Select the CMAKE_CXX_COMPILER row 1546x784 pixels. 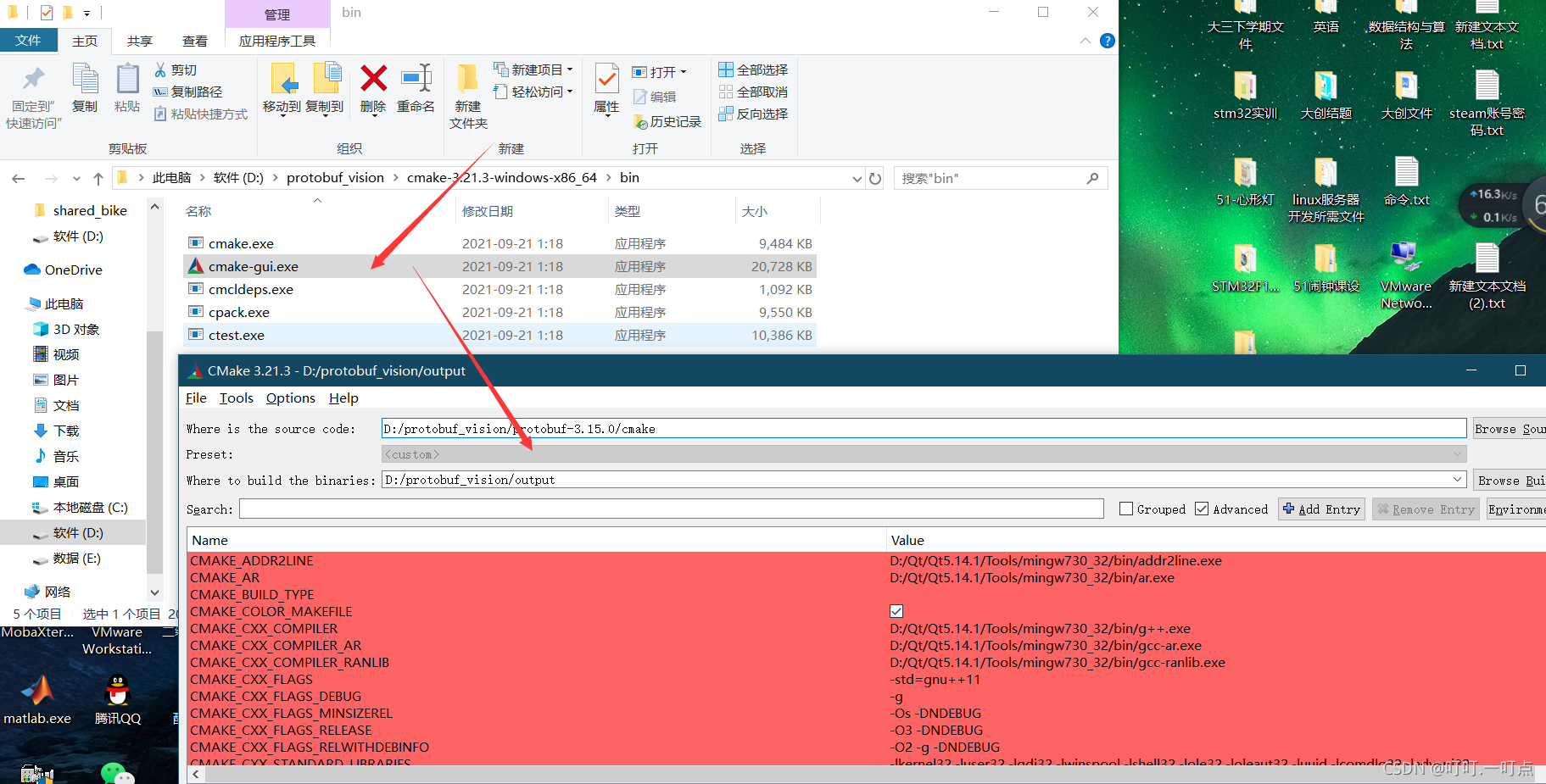pyautogui.click(x=865, y=628)
